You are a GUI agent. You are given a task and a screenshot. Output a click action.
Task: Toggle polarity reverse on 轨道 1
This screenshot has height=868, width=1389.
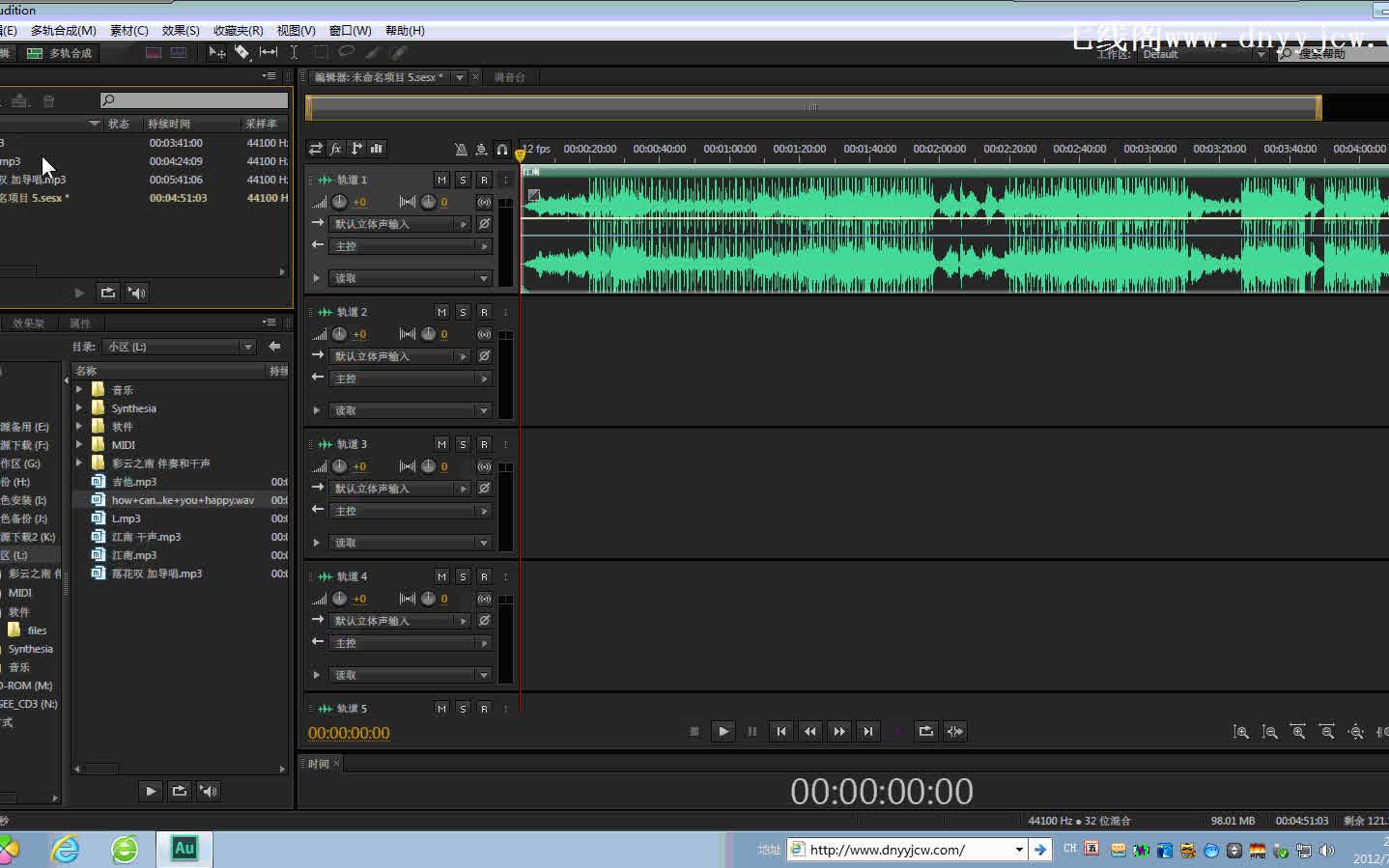tap(484, 224)
